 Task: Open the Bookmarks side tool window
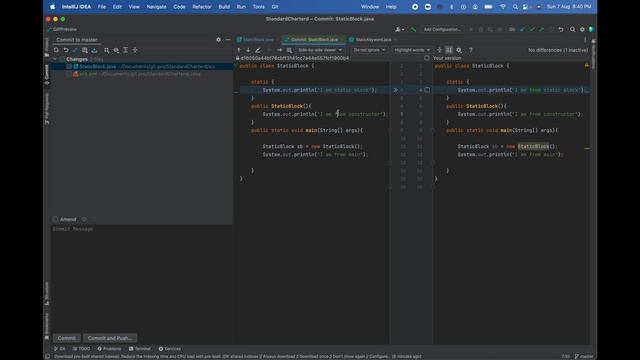tap(47, 326)
